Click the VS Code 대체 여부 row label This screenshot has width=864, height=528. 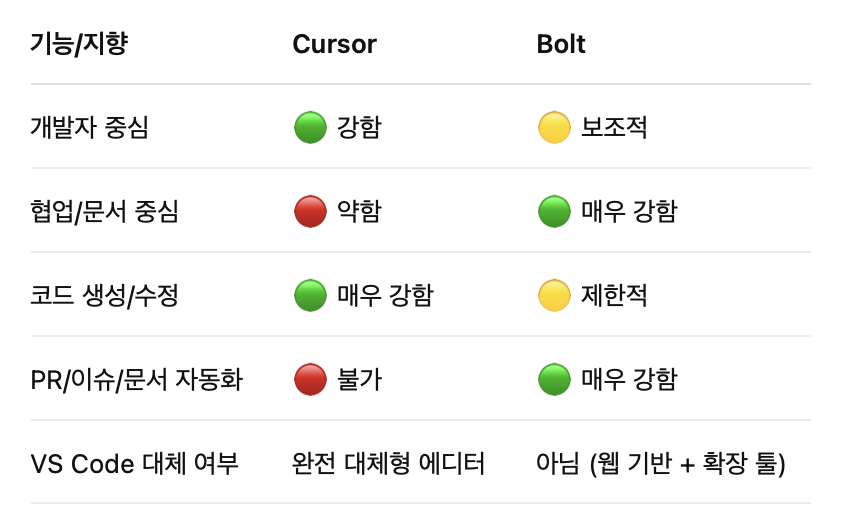tap(134, 463)
